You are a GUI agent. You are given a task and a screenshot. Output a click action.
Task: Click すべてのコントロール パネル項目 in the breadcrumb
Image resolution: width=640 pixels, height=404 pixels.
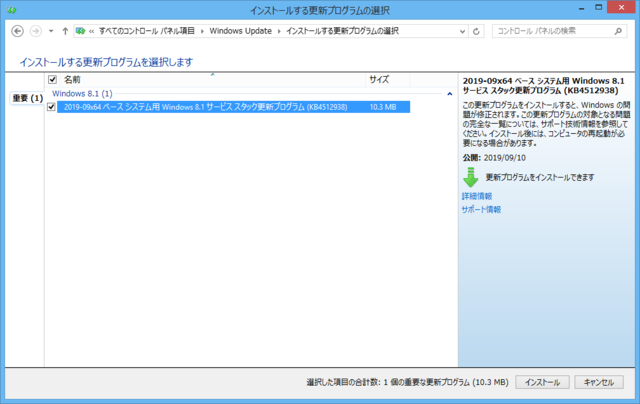tap(147, 31)
